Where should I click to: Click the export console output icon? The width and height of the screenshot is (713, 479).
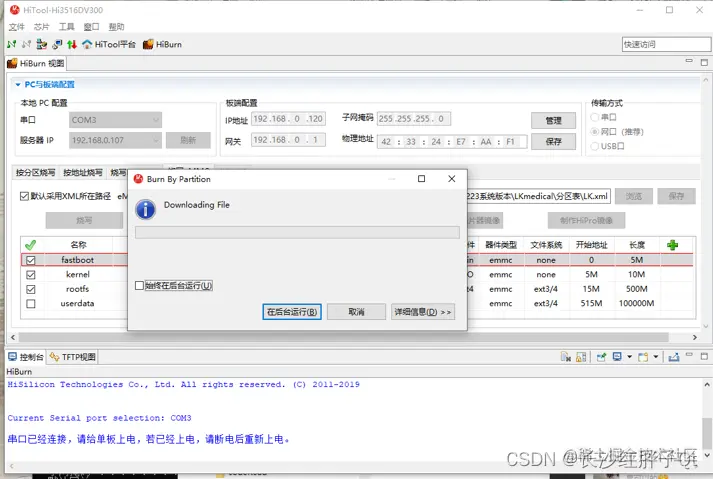tap(674, 357)
